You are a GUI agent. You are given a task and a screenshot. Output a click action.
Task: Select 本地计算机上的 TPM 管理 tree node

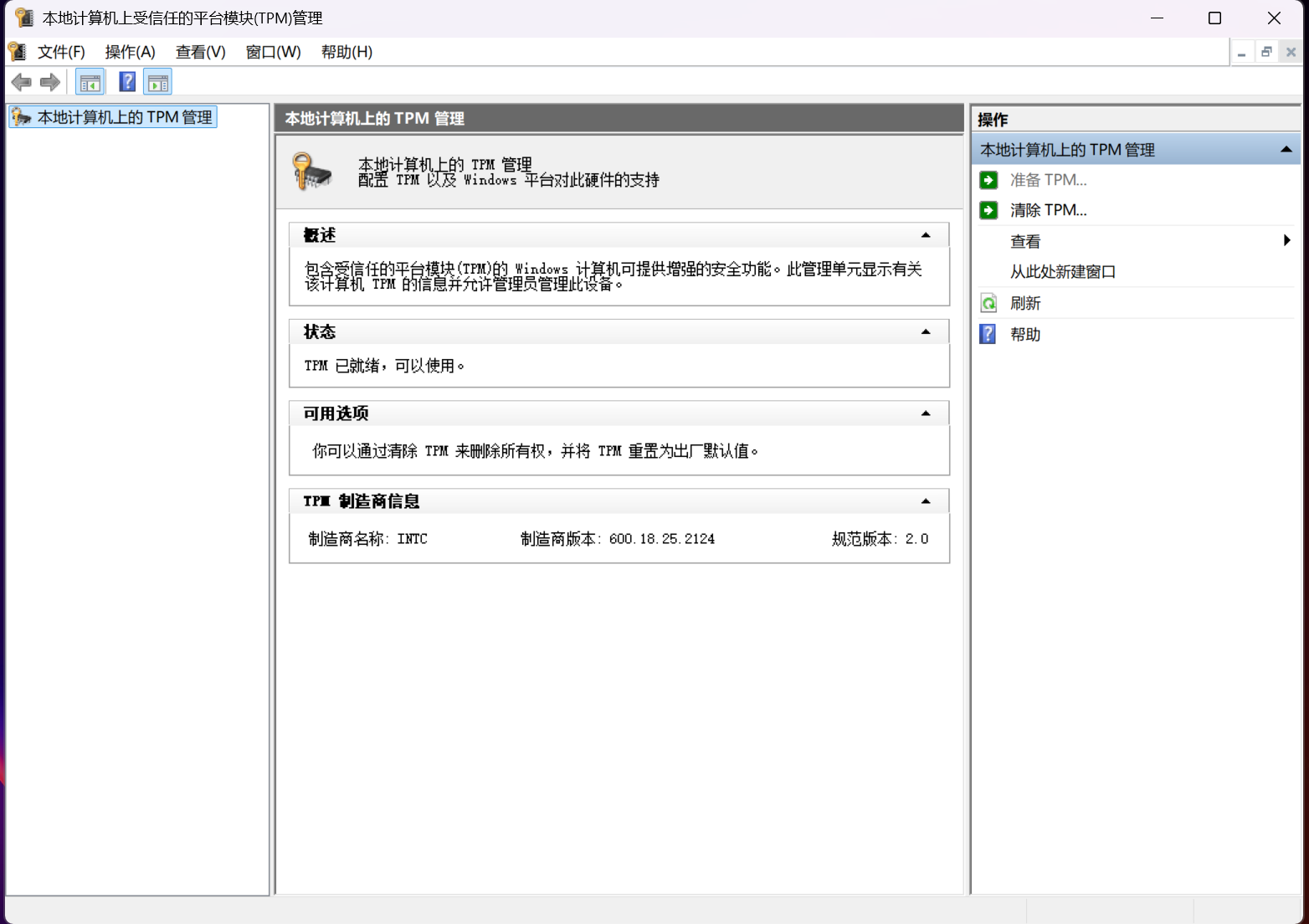[x=114, y=117]
